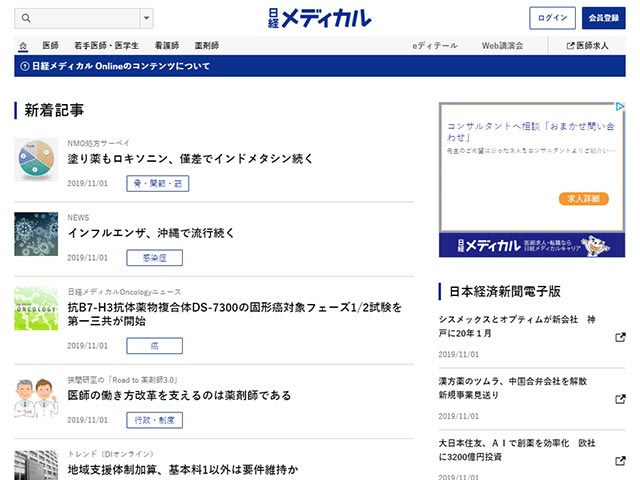Click the 骨・関節・筋 tag
Viewport: 640px width, 480px height.
pyautogui.click(x=158, y=183)
